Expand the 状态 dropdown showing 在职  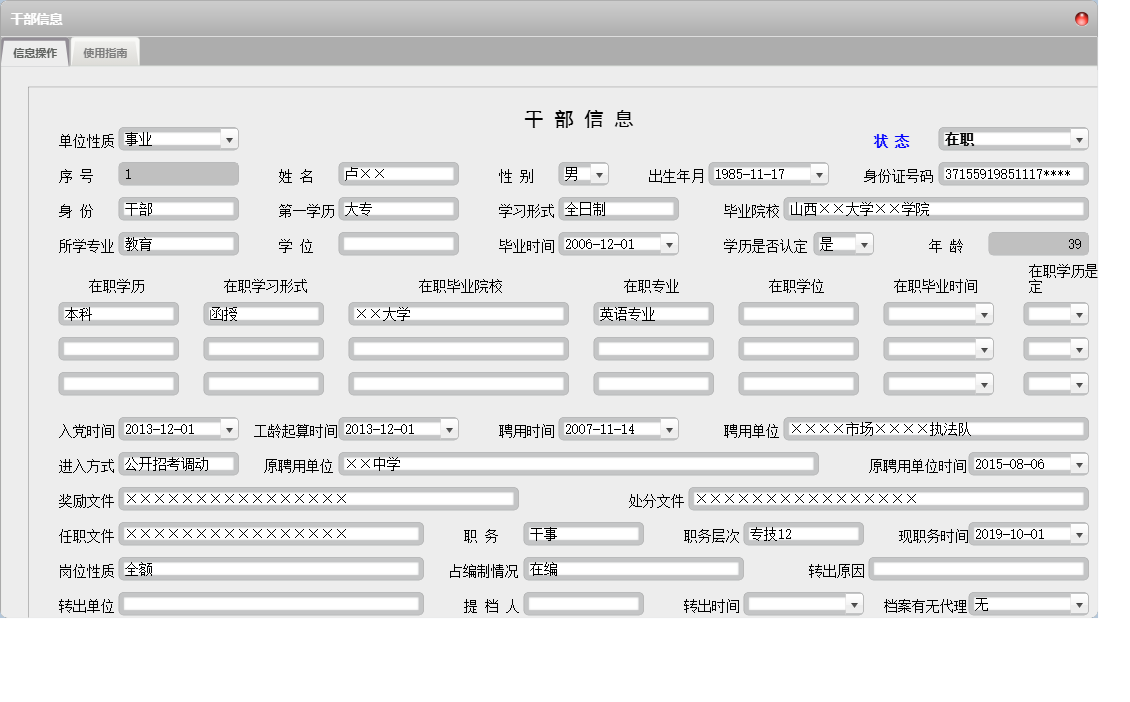pyautogui.click(x=1078, y=140)
